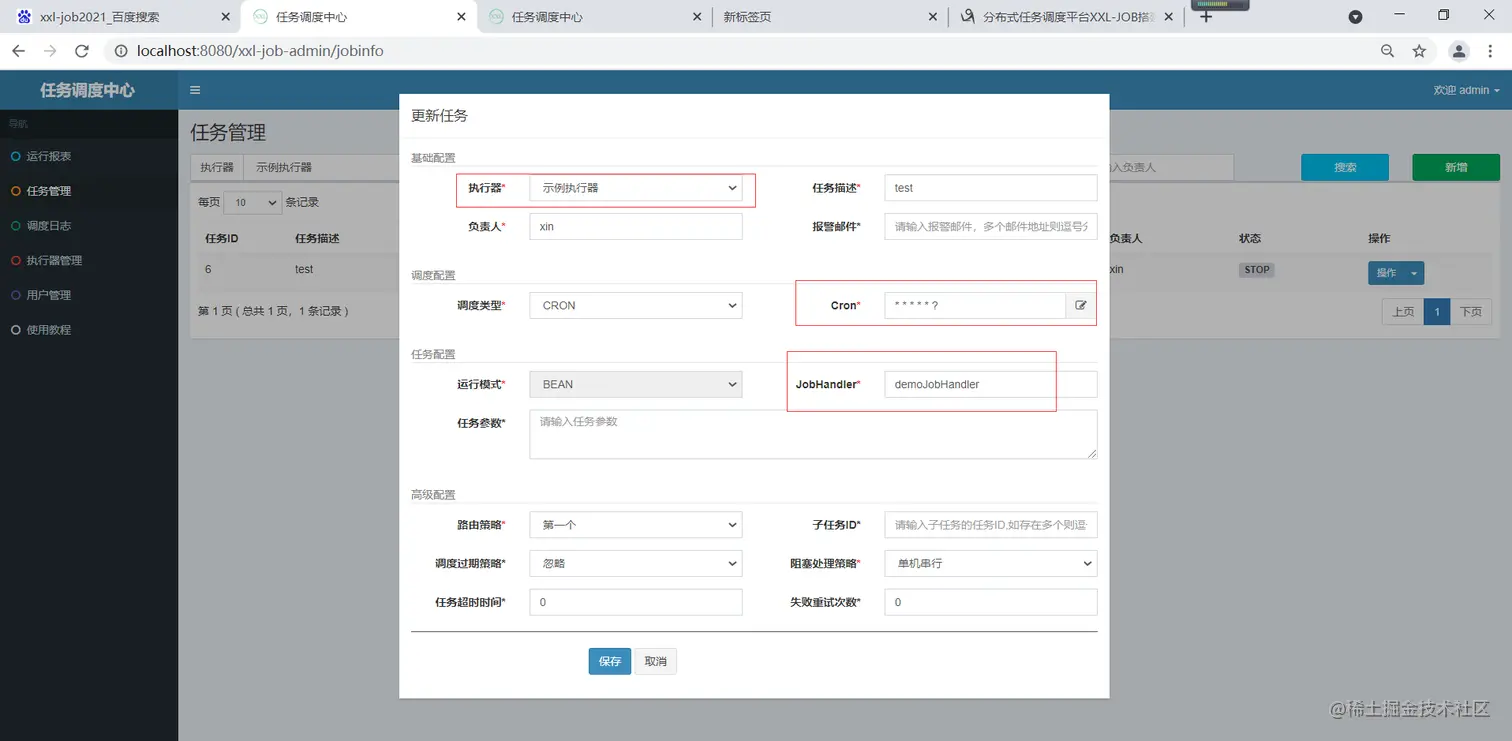Expand the 执行器 dropdown in dialog

click(636, 188)
